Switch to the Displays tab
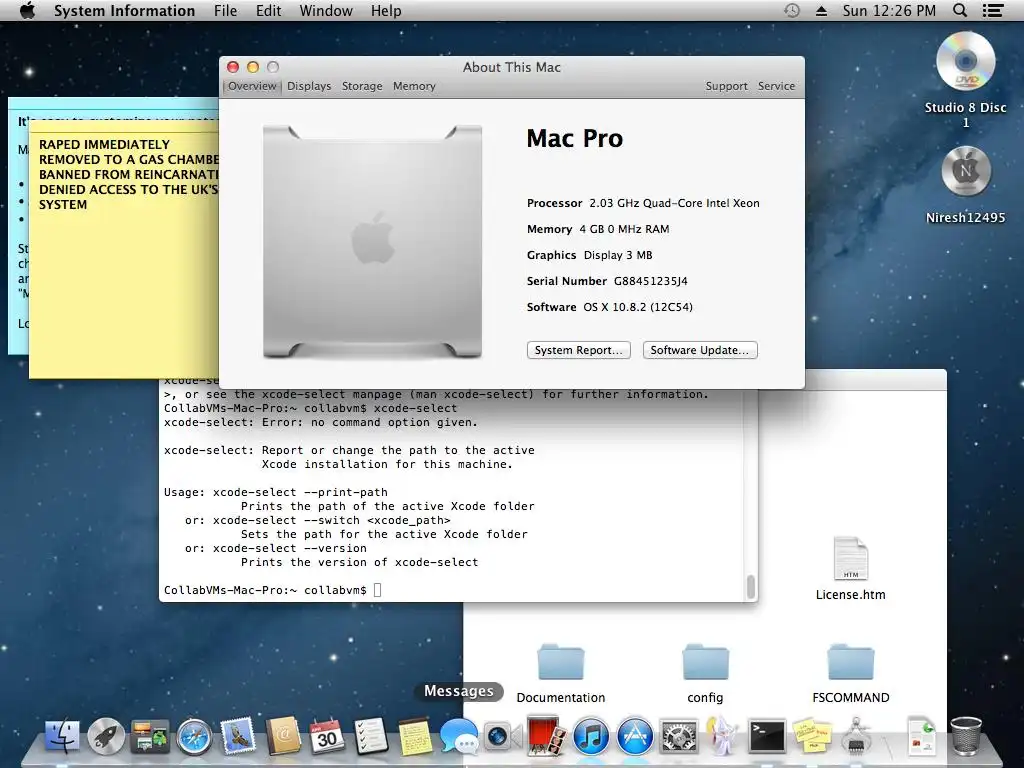1024x768 pixels. (309, 86)
